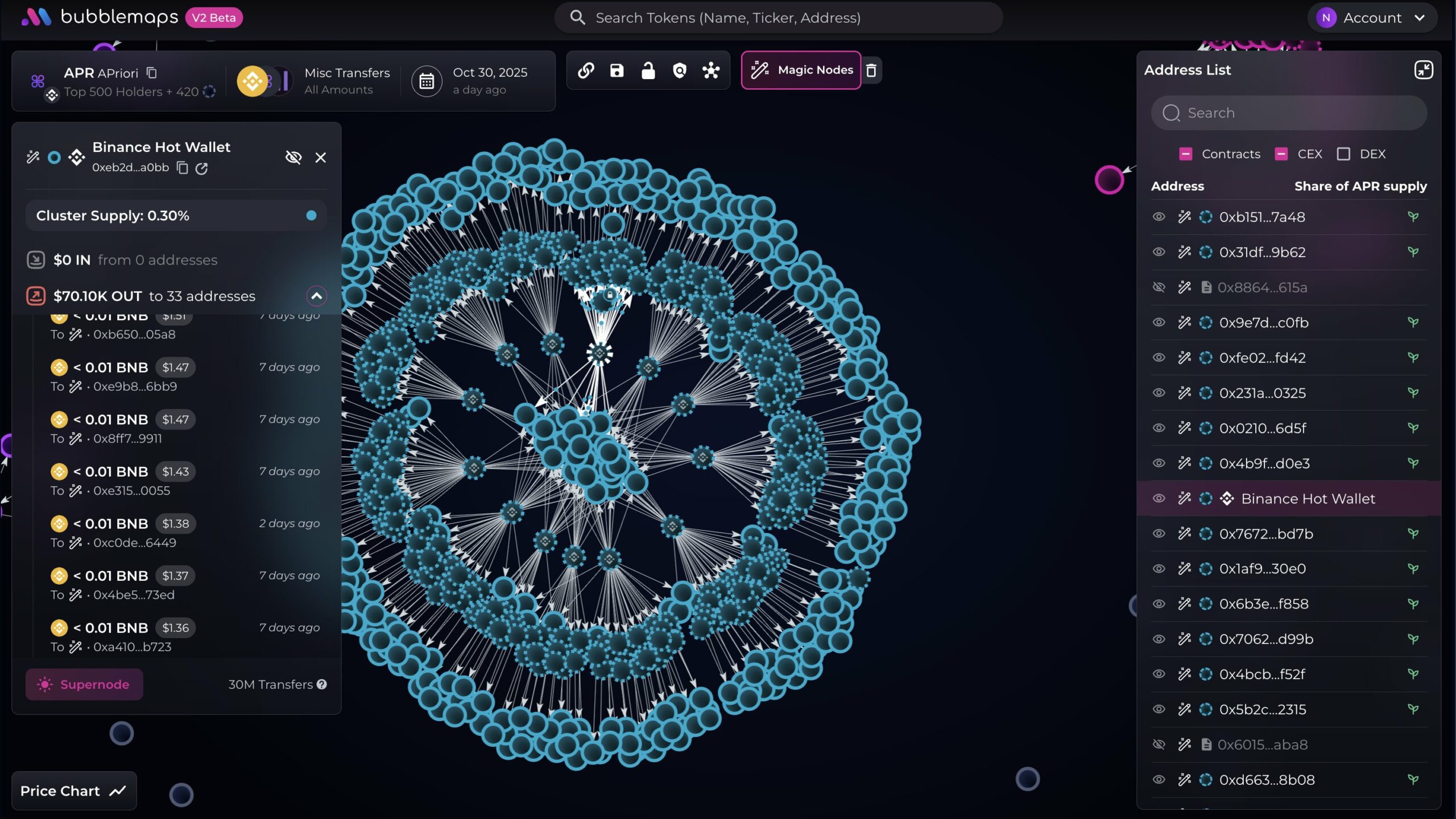Show the hidden 0x8864...615a address
The width and height of the screenshot is (1456, 819).
[x=1159, y=287]
